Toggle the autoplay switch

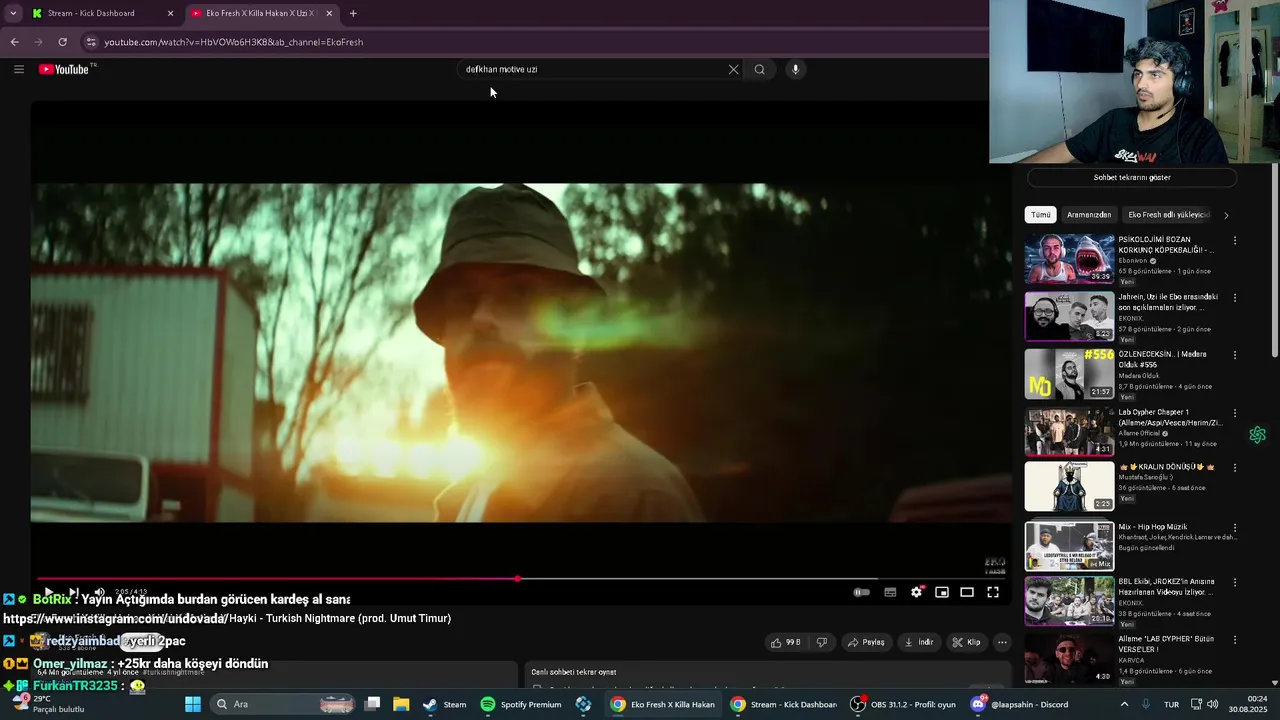click(861, 592)
